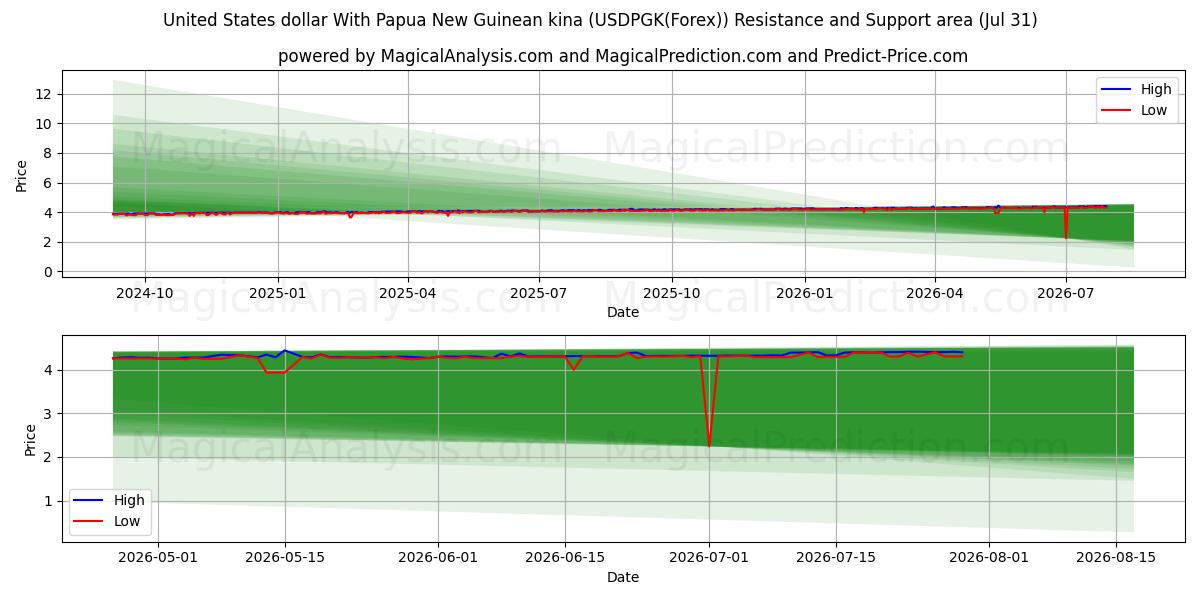Click the '2026-01' date label on top chart
The height and width of the screenshot is (600, 1200).
805,292
